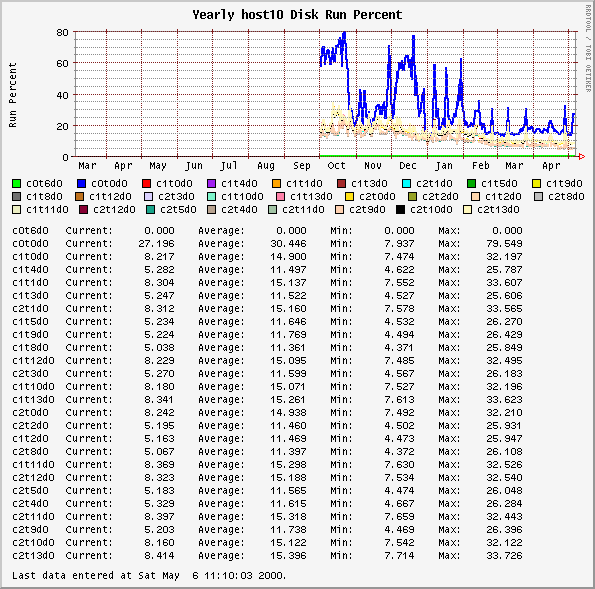Click the c2t13d0 Max value 33.726

(504, 556)
